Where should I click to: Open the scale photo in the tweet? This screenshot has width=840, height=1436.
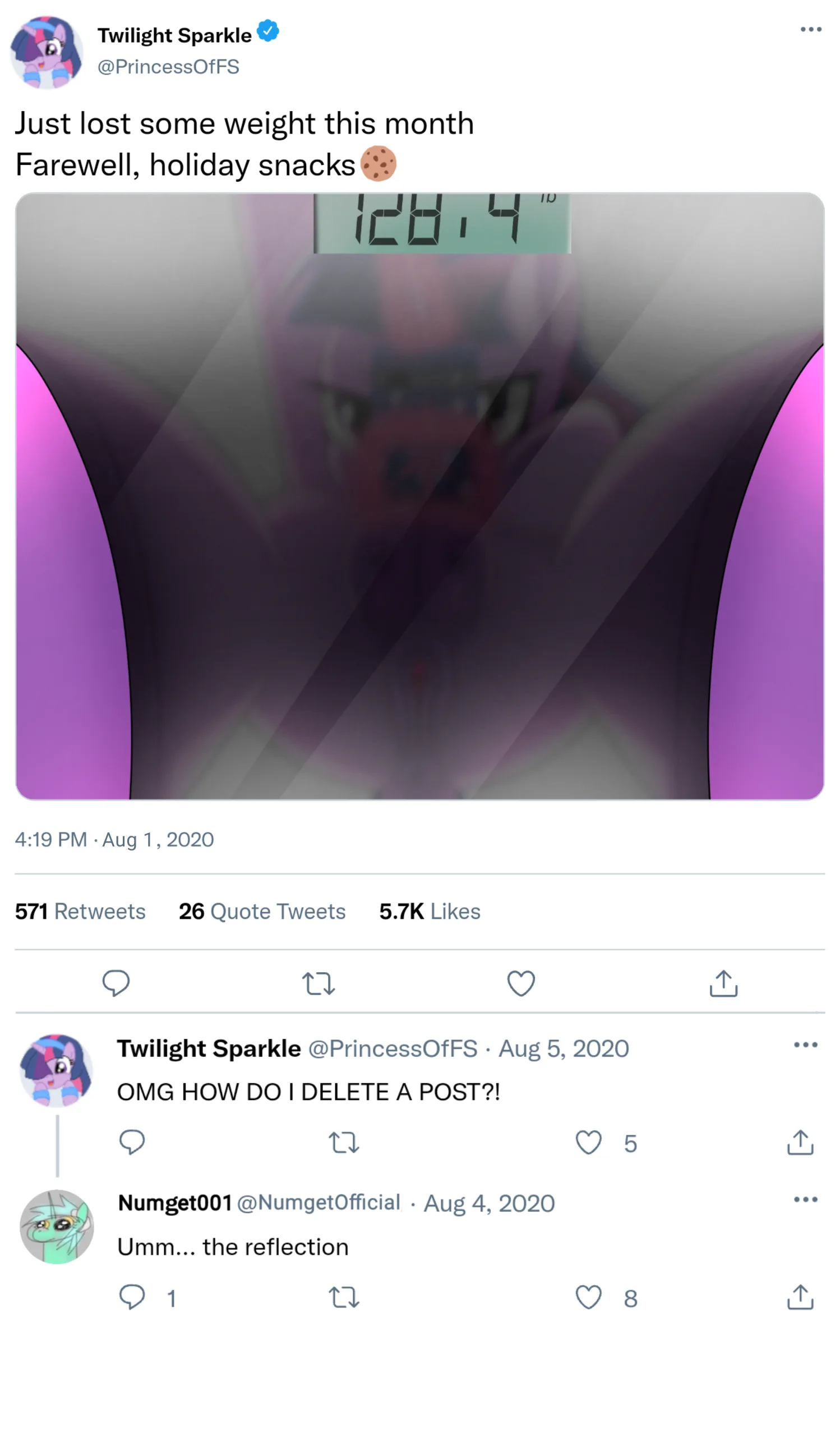pyautogui.click(x=419, y=496)
